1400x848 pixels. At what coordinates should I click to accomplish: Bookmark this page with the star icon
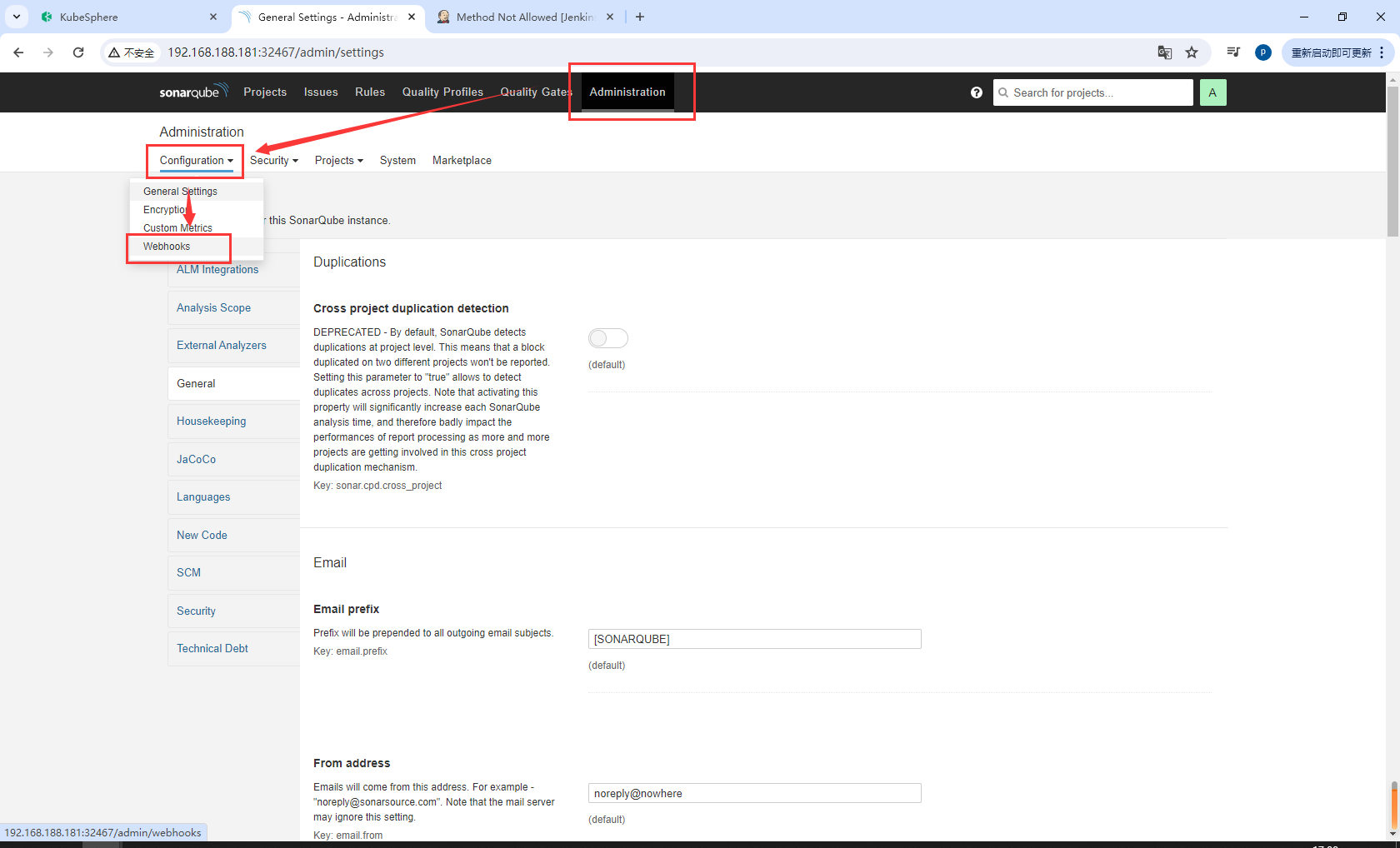click(1192, 52)
